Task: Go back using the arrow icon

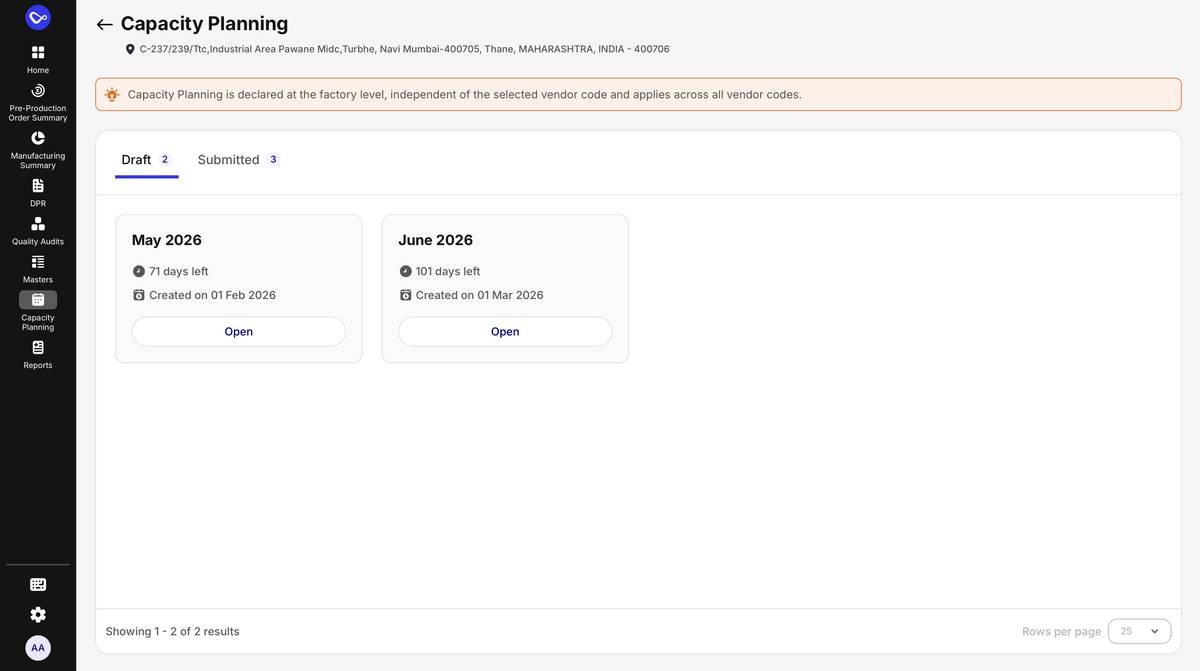Action: (x=104, y=24)
